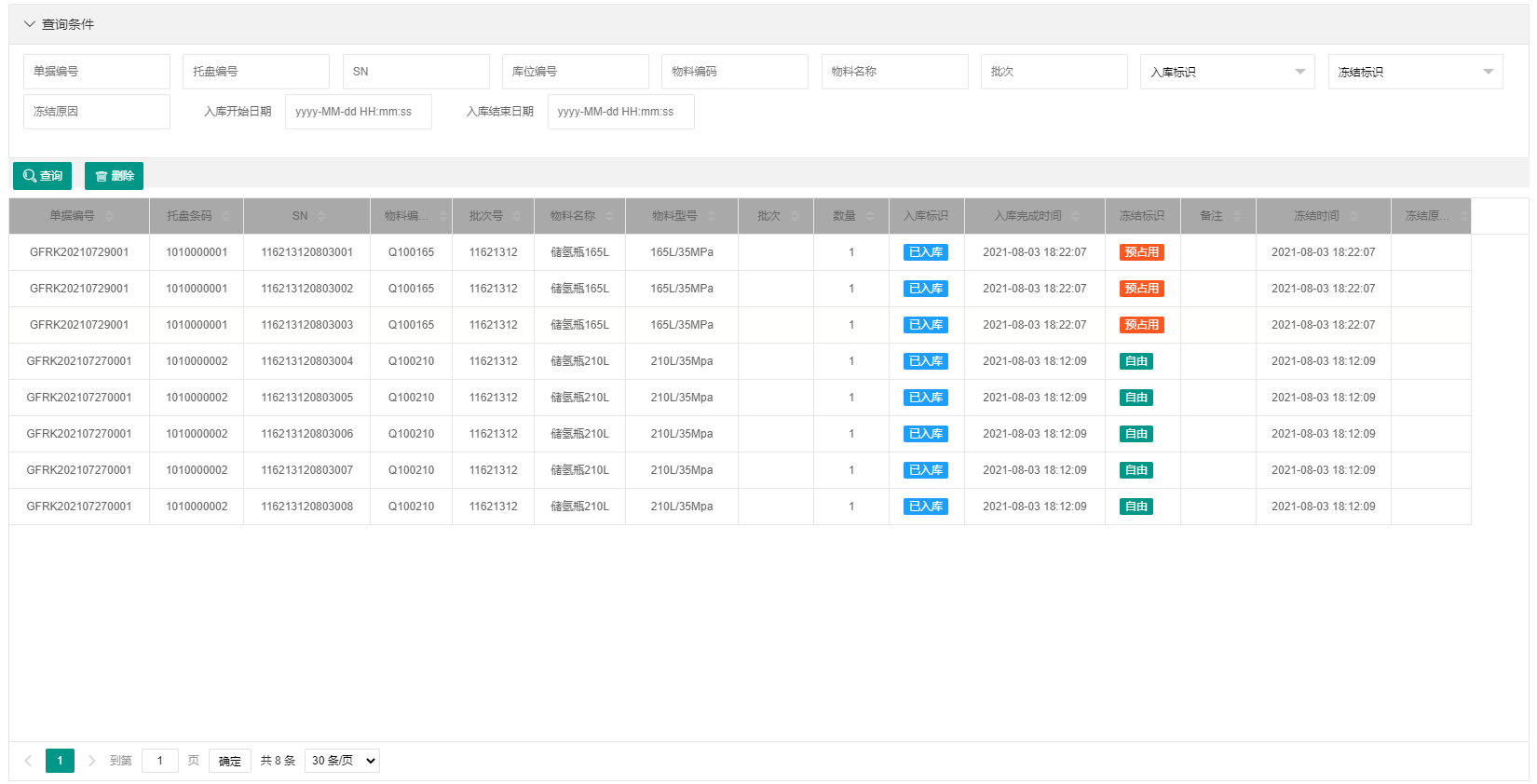Click the 冻结标识 column header
This screenshot has height=784, width=1537.
1143,216
